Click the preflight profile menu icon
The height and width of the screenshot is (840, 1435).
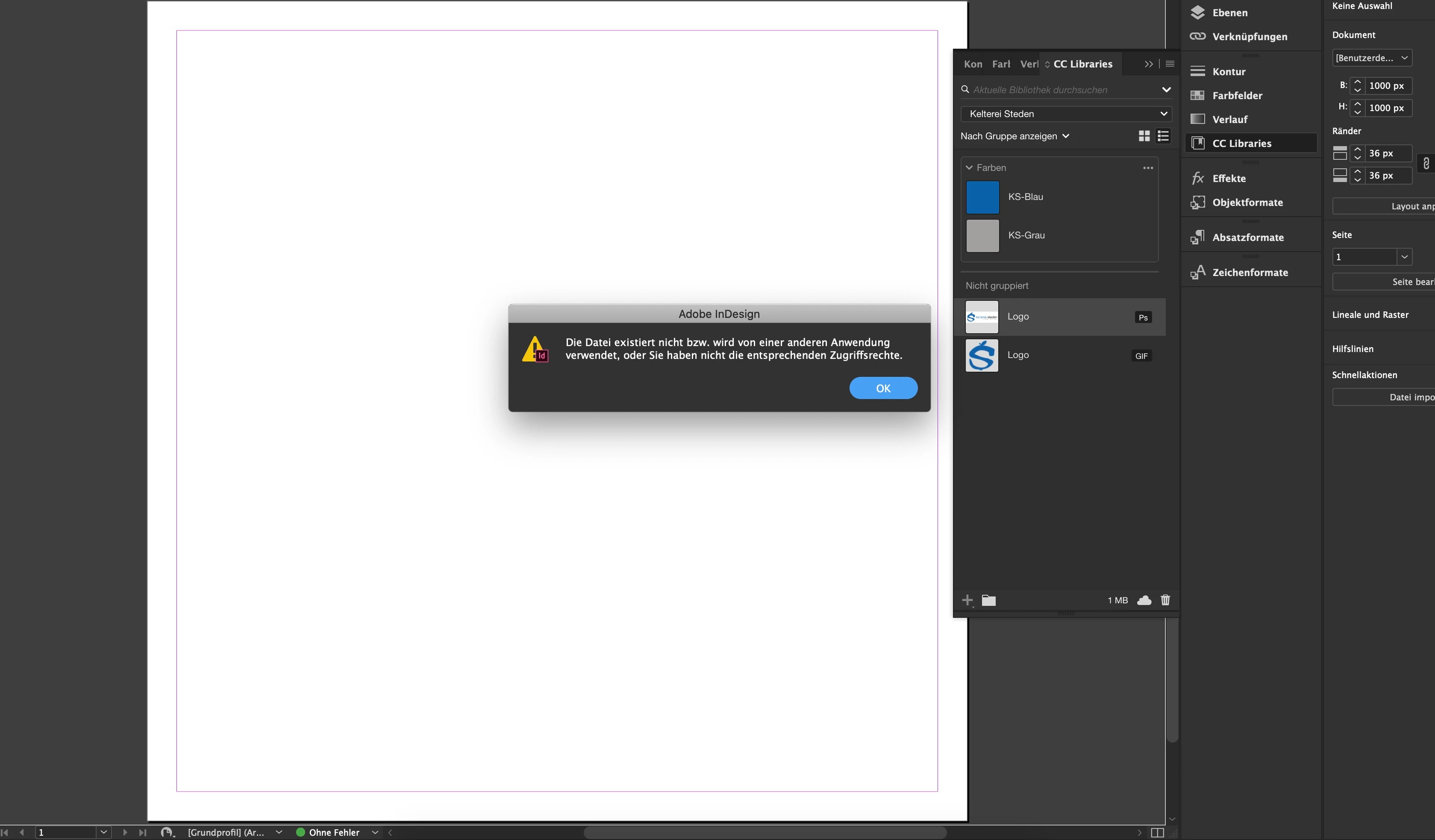click(x=168, y=833)
